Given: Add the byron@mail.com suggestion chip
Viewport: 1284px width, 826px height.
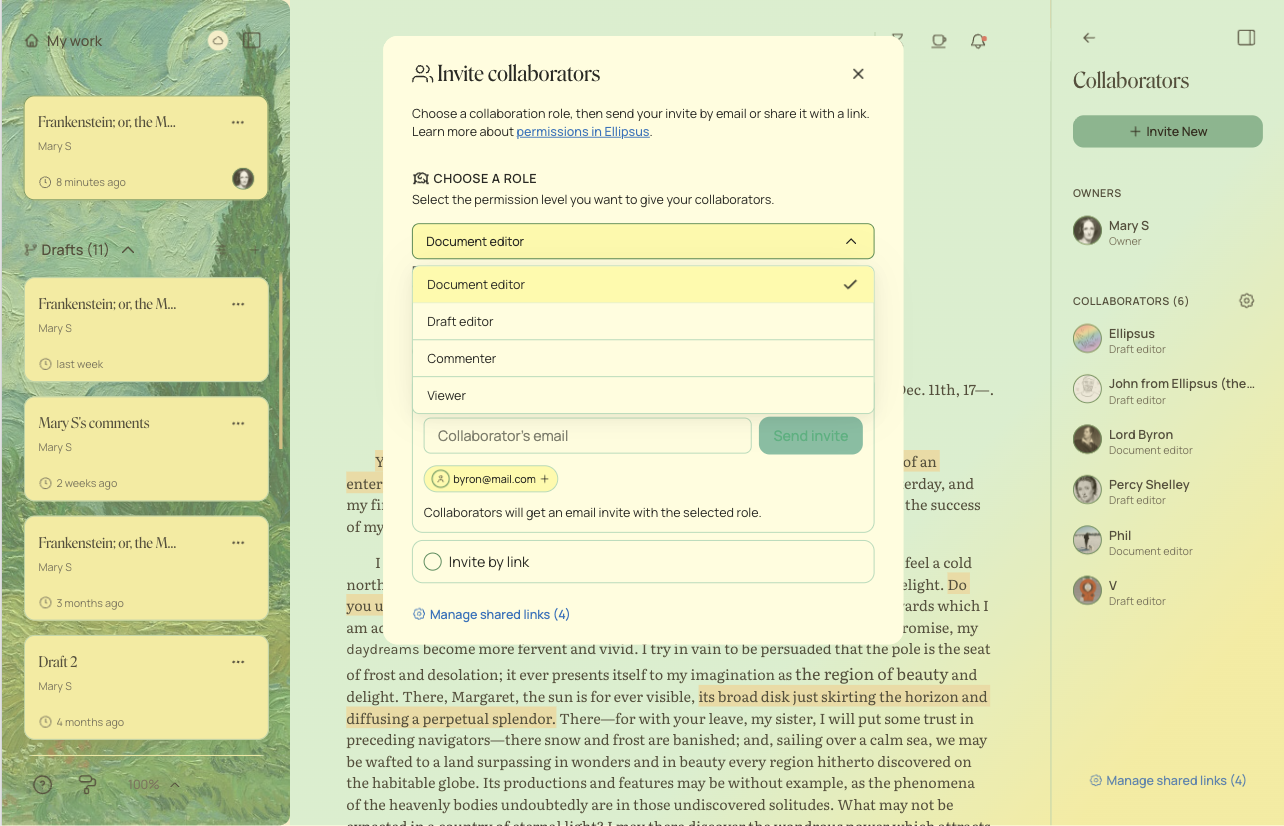Looking at the screenshot, I should 491,479.
